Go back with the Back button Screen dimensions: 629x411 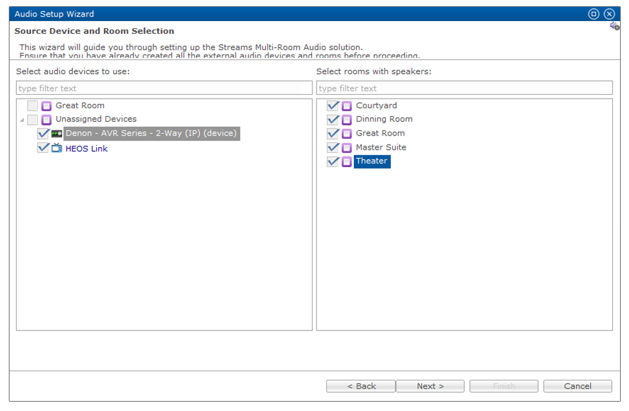pos(360,386)
